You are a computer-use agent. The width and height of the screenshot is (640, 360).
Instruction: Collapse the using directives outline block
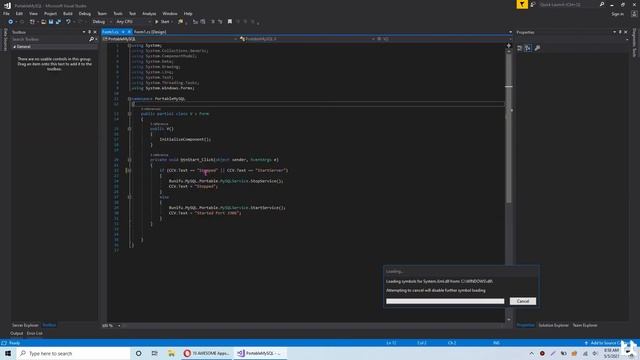point(129,45)
